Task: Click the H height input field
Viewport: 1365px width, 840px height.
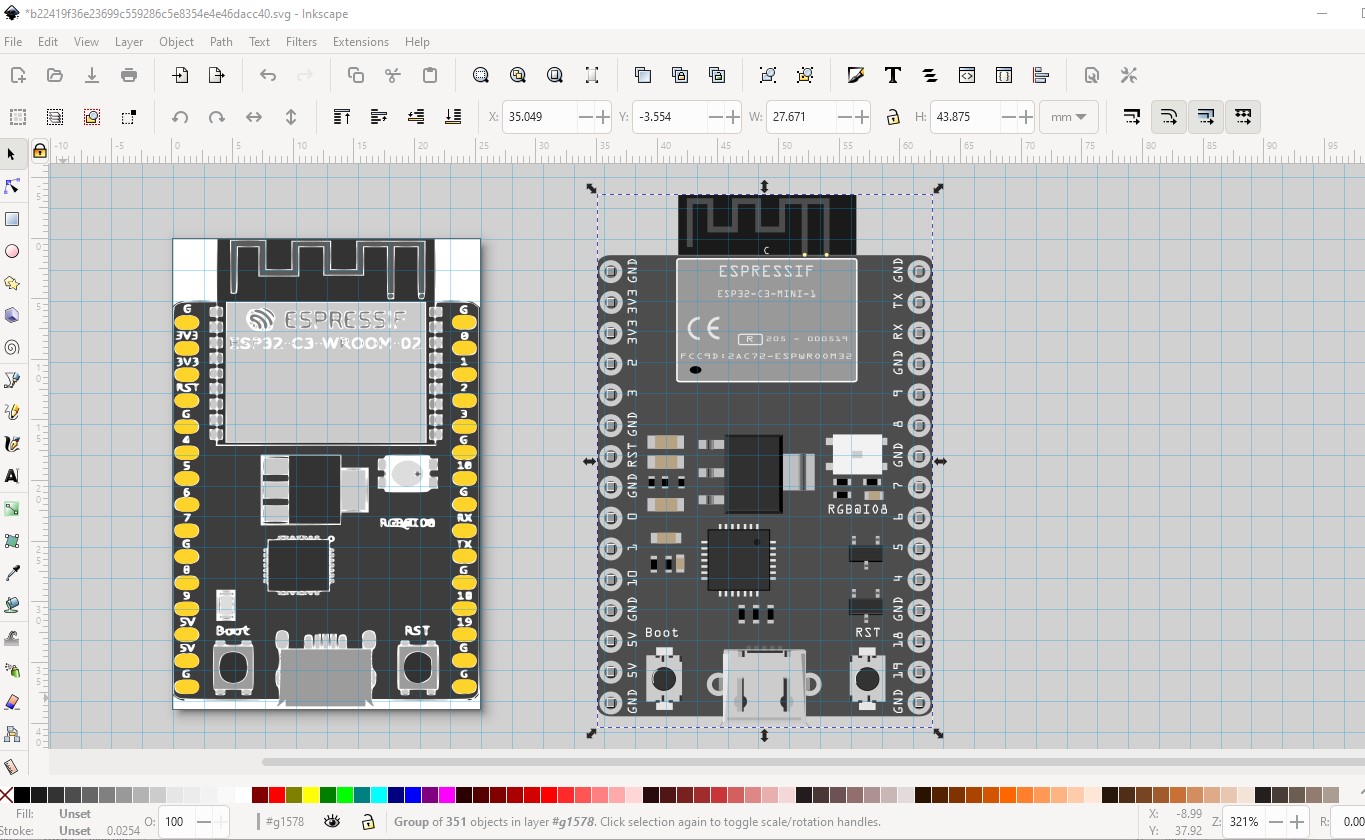Action: [x=966, y=117]
